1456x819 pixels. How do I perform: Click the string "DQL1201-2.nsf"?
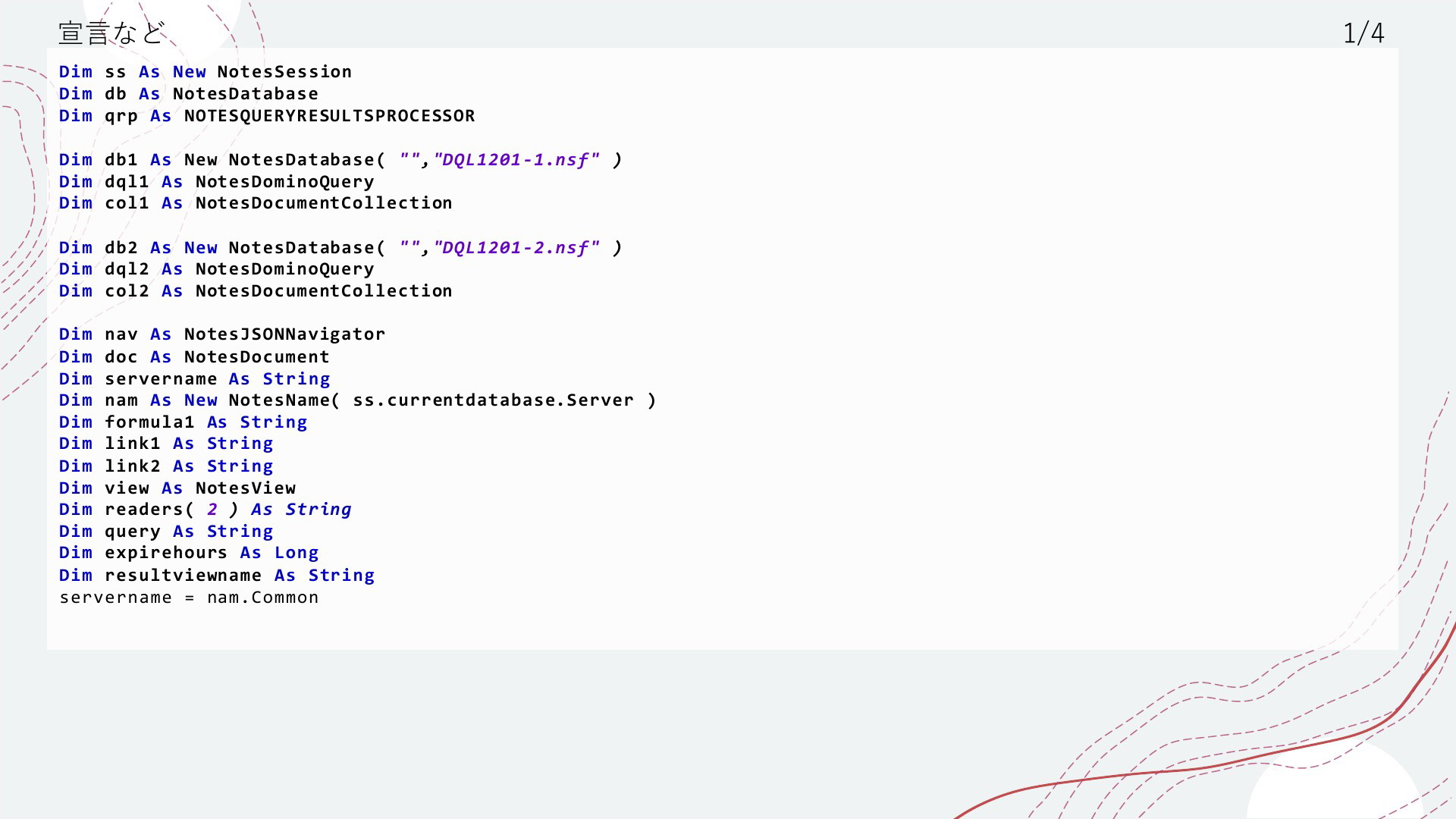click(516, 248)
